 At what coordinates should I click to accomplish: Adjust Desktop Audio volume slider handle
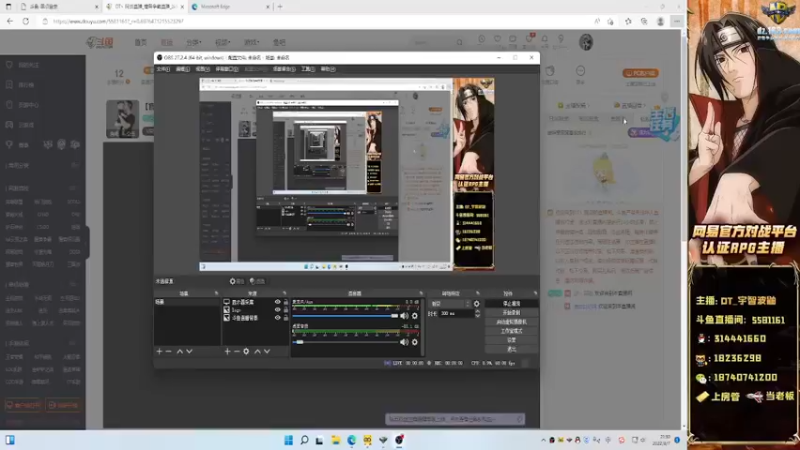[300, 342]
